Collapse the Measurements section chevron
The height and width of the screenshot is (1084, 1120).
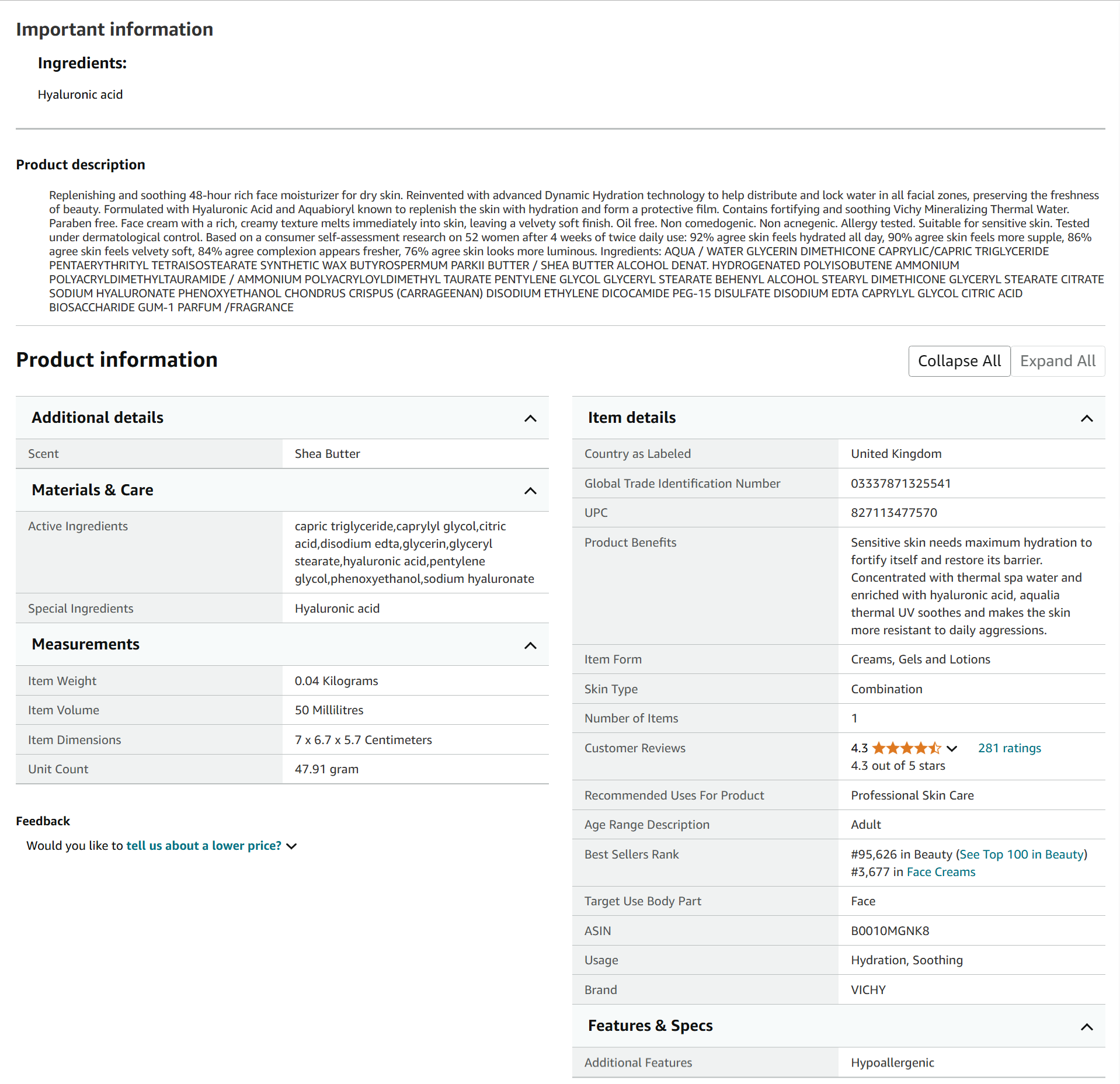click(x=530, y=645)
